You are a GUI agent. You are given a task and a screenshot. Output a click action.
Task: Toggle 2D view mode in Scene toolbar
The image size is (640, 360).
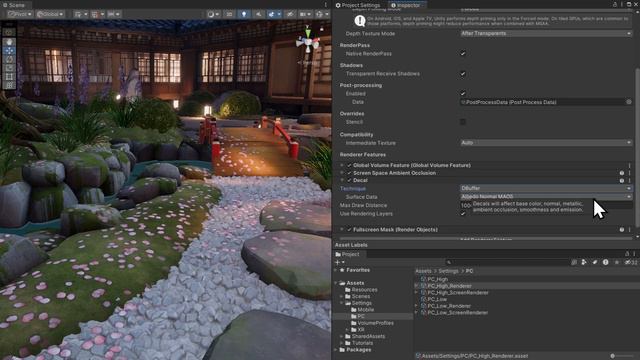(229, 14)
